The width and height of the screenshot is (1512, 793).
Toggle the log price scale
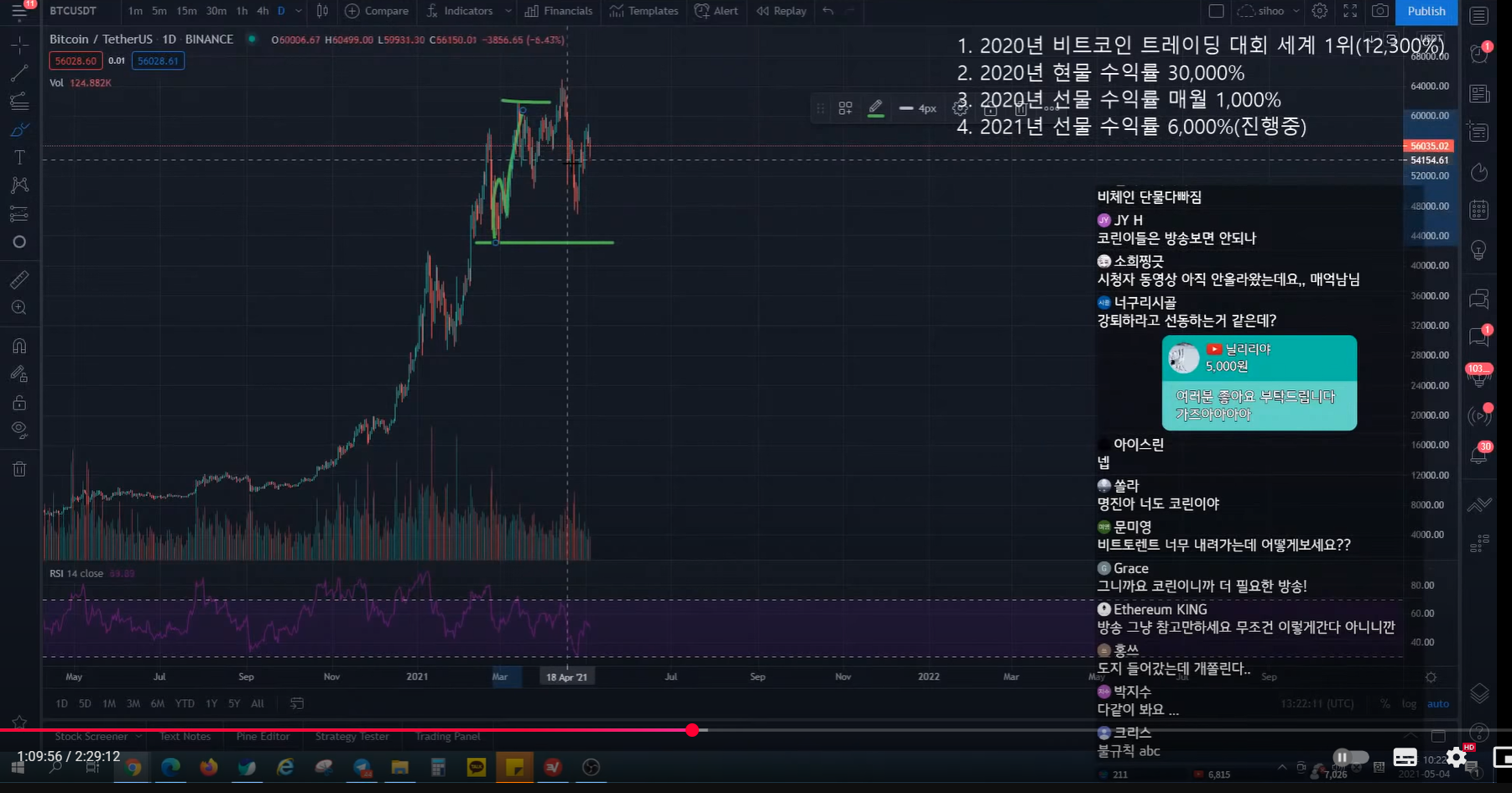pyautogui.click(x=1409, y=703)
